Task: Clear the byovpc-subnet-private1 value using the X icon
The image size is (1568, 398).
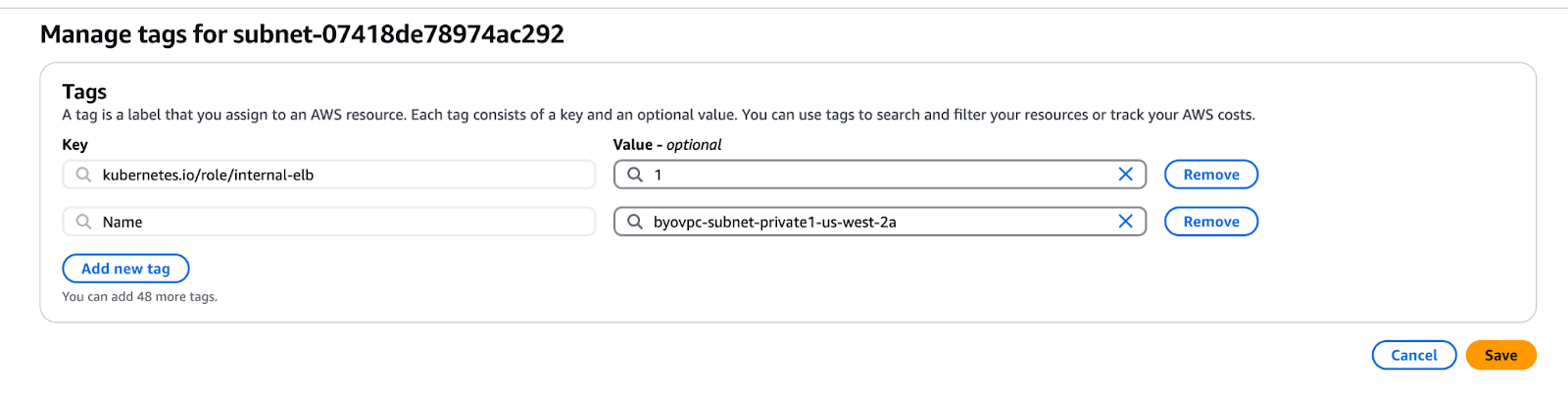Action: 1125,222
